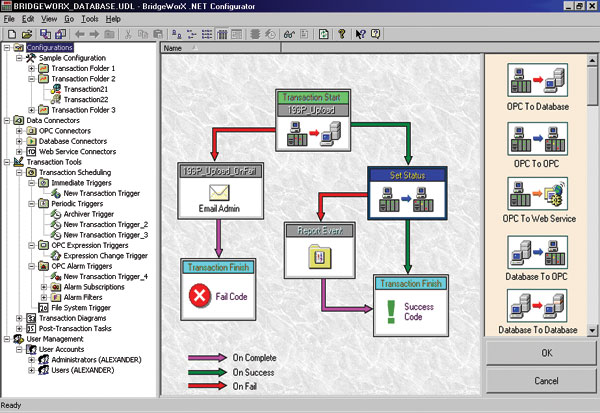Click the Refresh toolbar icon

tap(323, 34)
